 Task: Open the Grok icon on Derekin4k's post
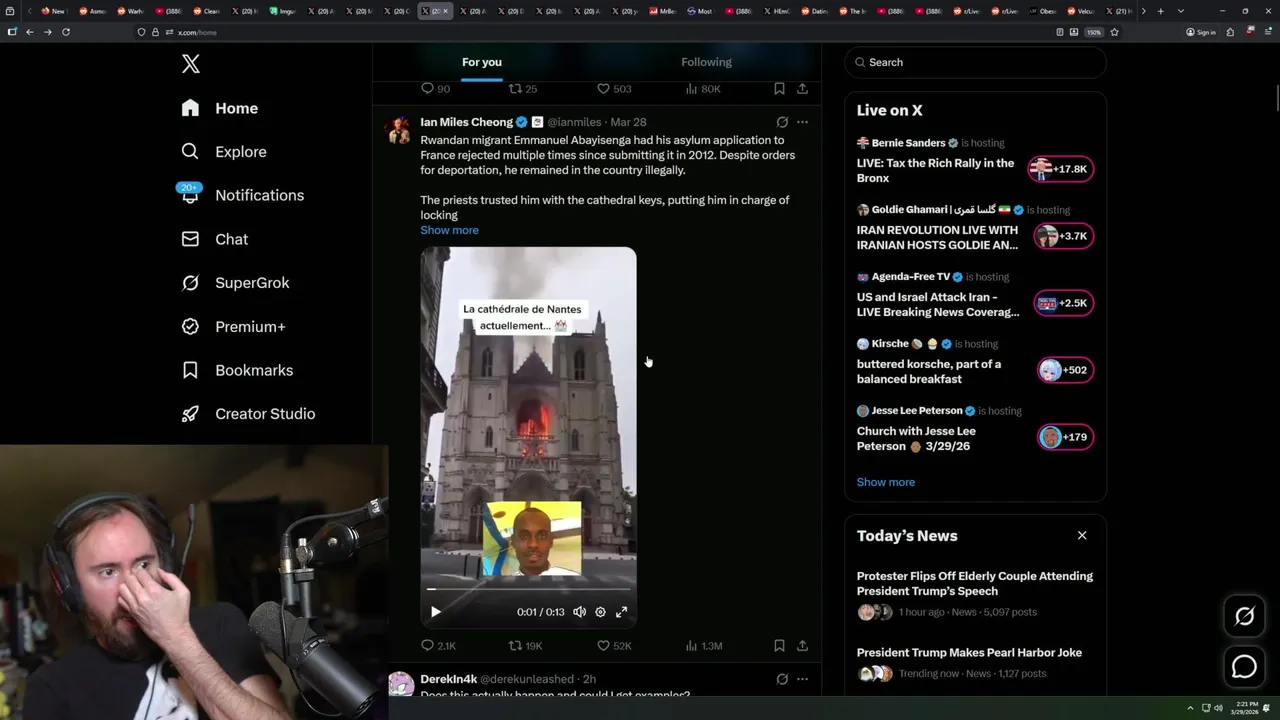(x=782, y=679)
